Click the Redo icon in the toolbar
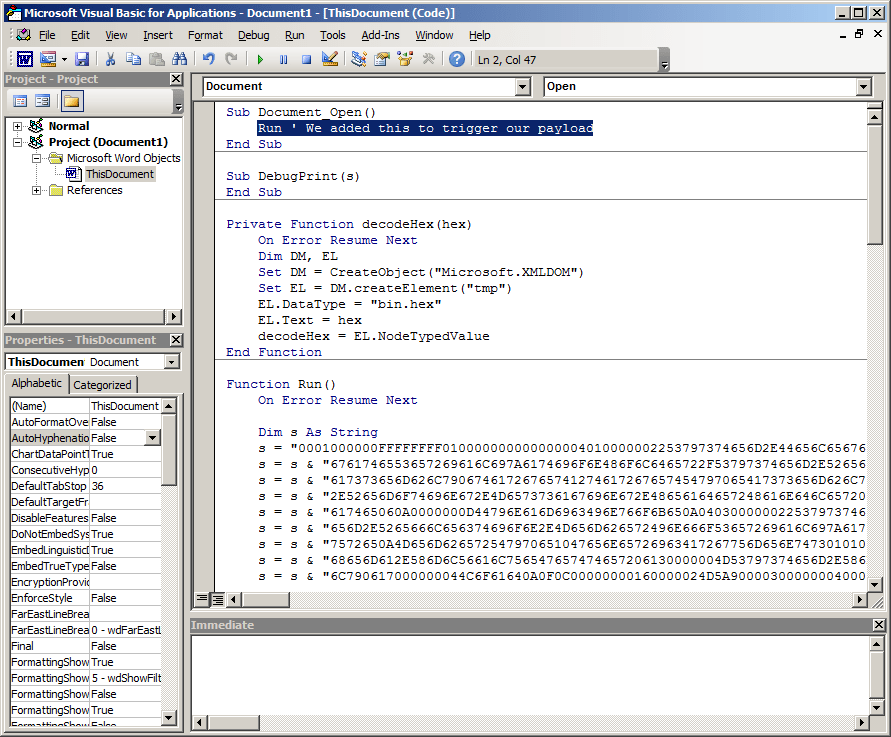891x737 pixels. point(231,59)
